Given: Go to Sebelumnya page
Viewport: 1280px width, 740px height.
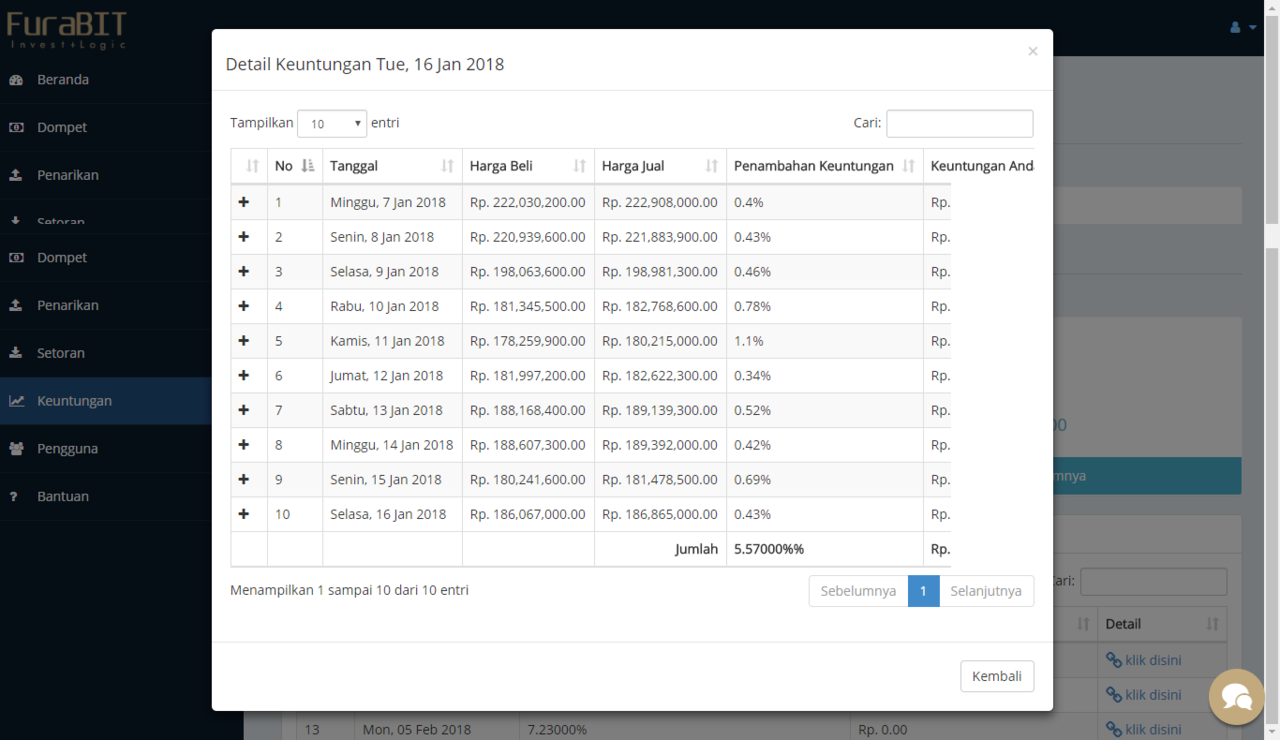Looking at the screenshot, I should 858,591.
